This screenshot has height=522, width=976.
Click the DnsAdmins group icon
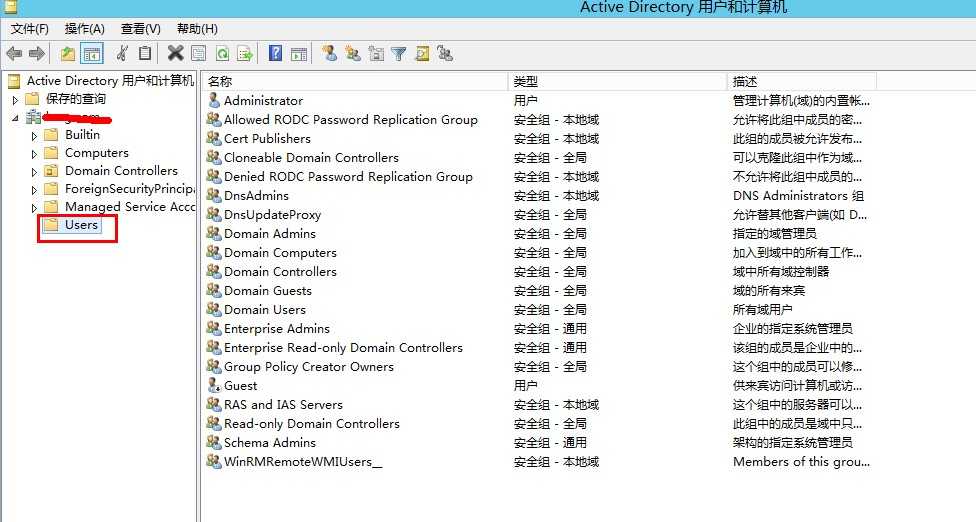214,195
